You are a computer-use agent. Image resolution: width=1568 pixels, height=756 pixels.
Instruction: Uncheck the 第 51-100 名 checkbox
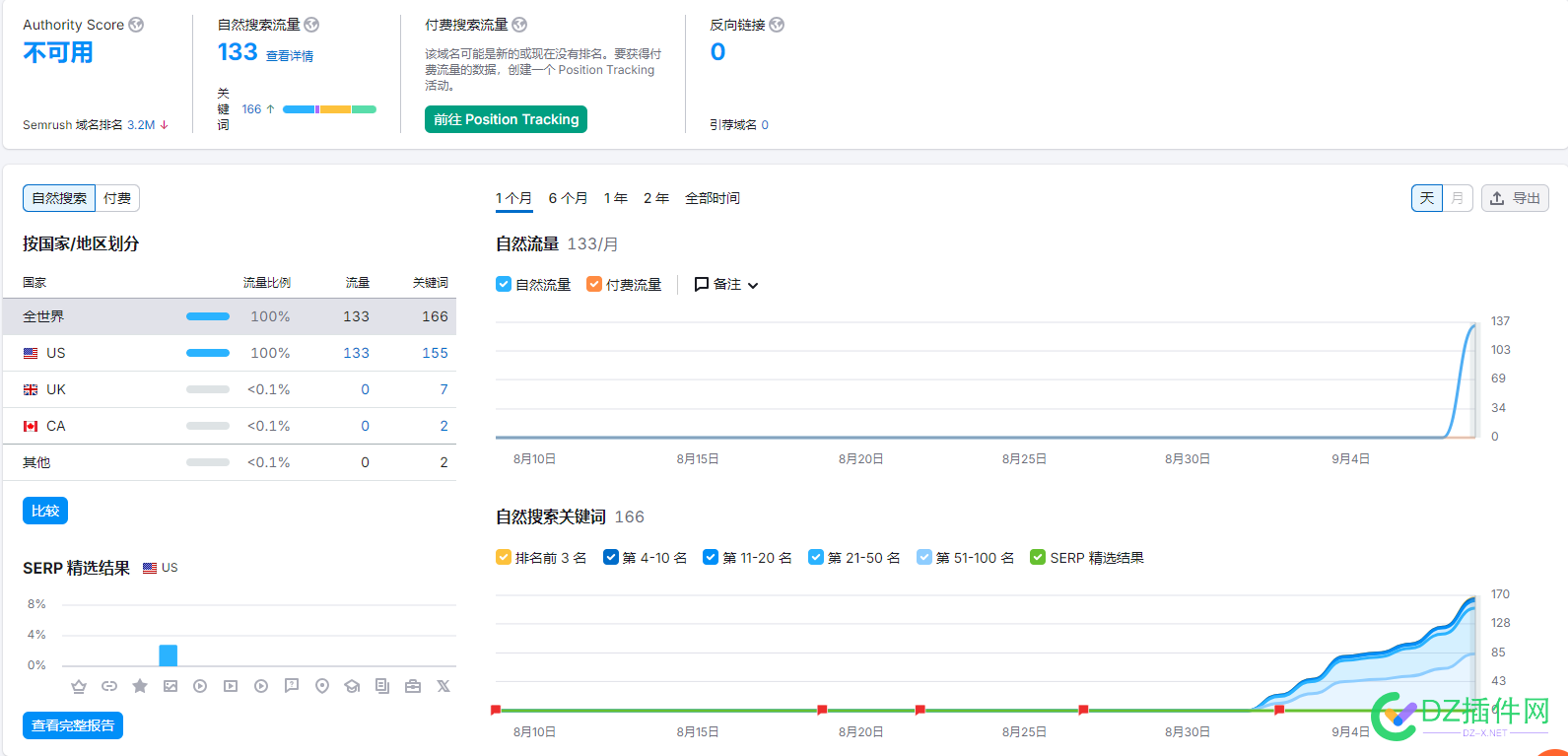pyautogui.click(x=923, y=557)
